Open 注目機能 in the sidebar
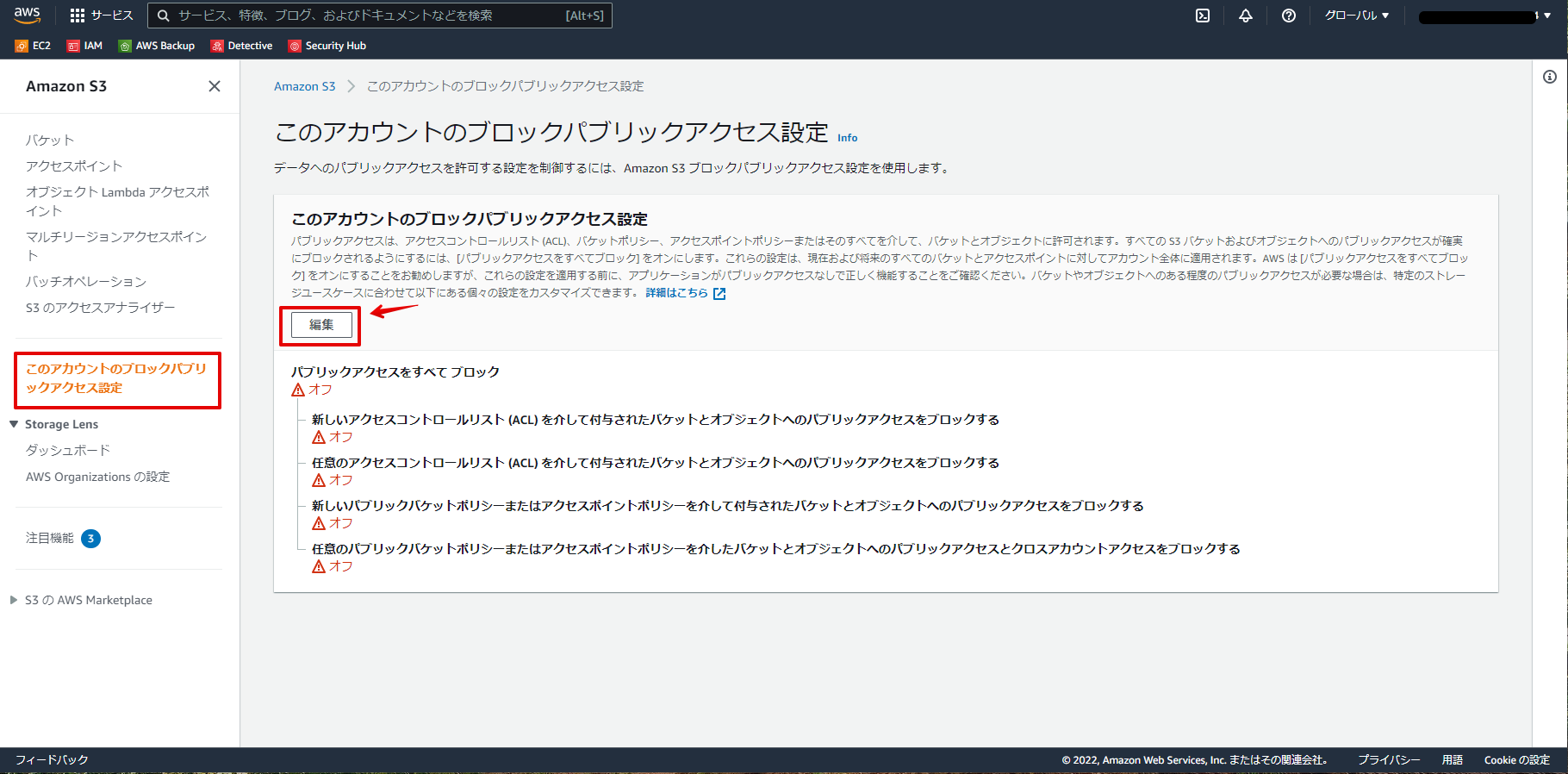Viewport: 1568px width, 774px height. pyautogui.click(x=50, y=538)
